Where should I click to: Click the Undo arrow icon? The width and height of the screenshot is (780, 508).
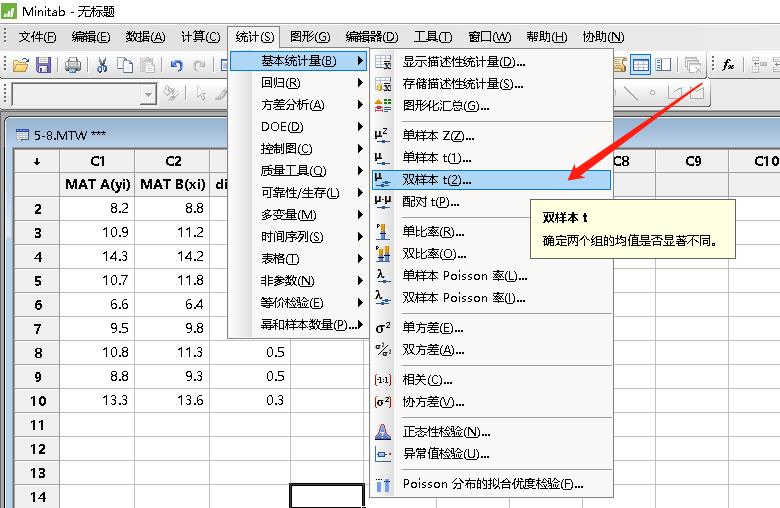[177, 65]
